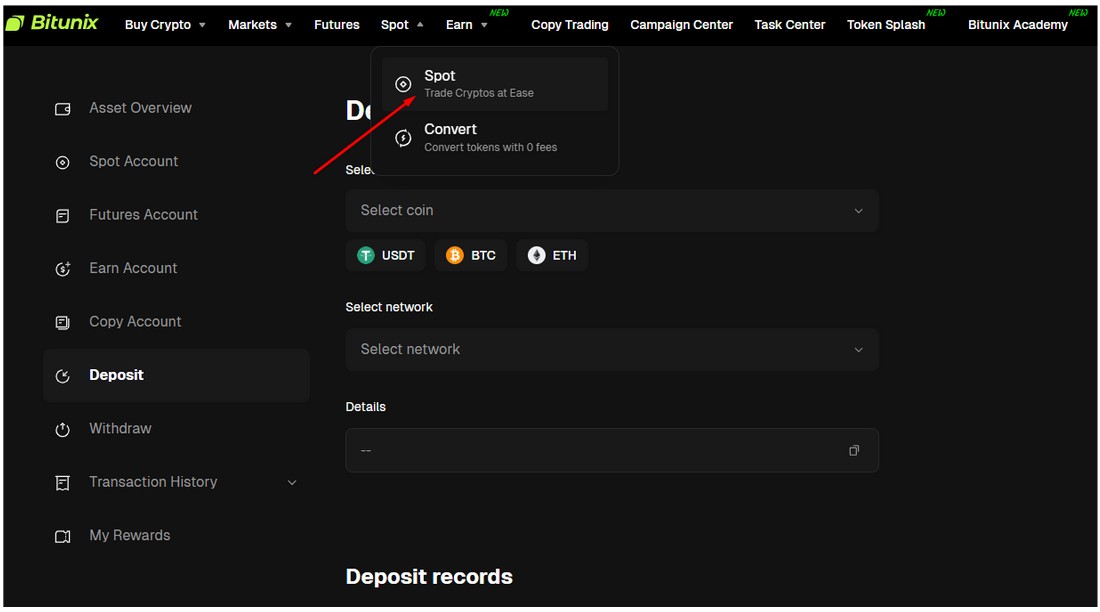Viewport: 1100px width, 612px height.
Task: Click the Details address field
Action: tap(595, 451)
